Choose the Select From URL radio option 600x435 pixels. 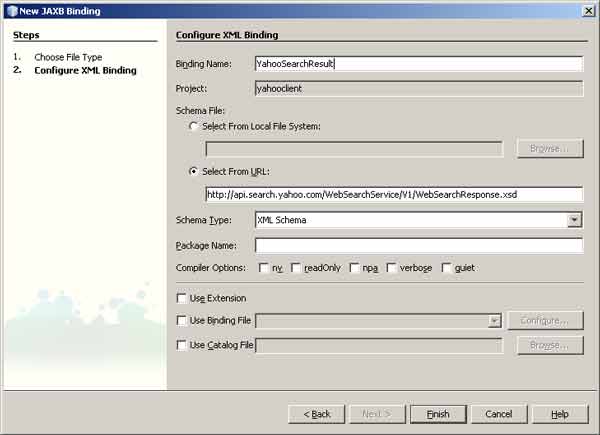point(194,171)
